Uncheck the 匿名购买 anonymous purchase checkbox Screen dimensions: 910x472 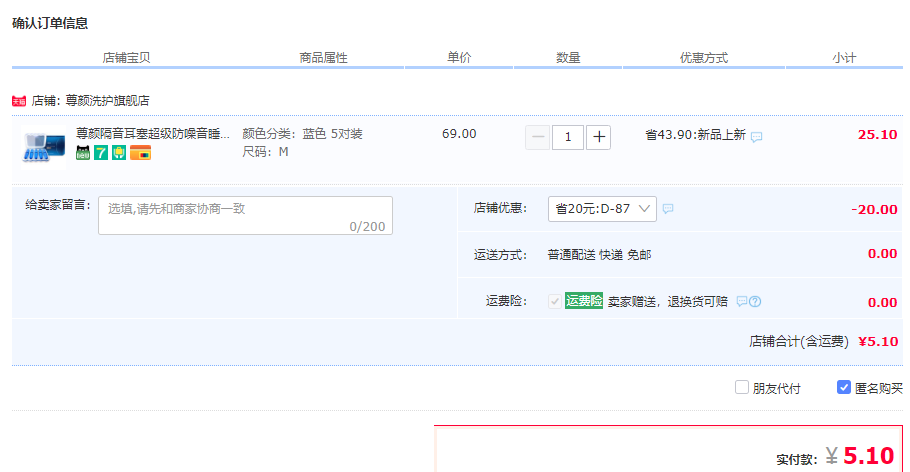click(x=844, y=387)
